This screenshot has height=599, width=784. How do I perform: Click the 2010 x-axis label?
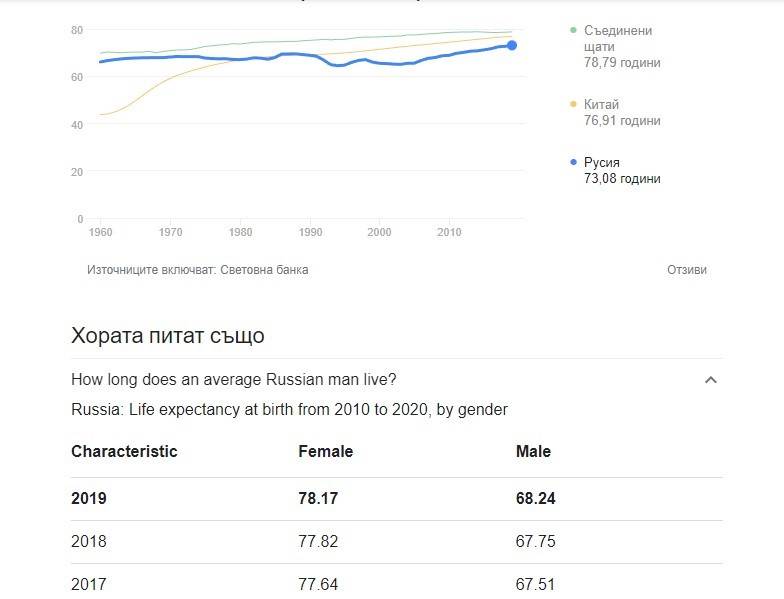[449, 232]
